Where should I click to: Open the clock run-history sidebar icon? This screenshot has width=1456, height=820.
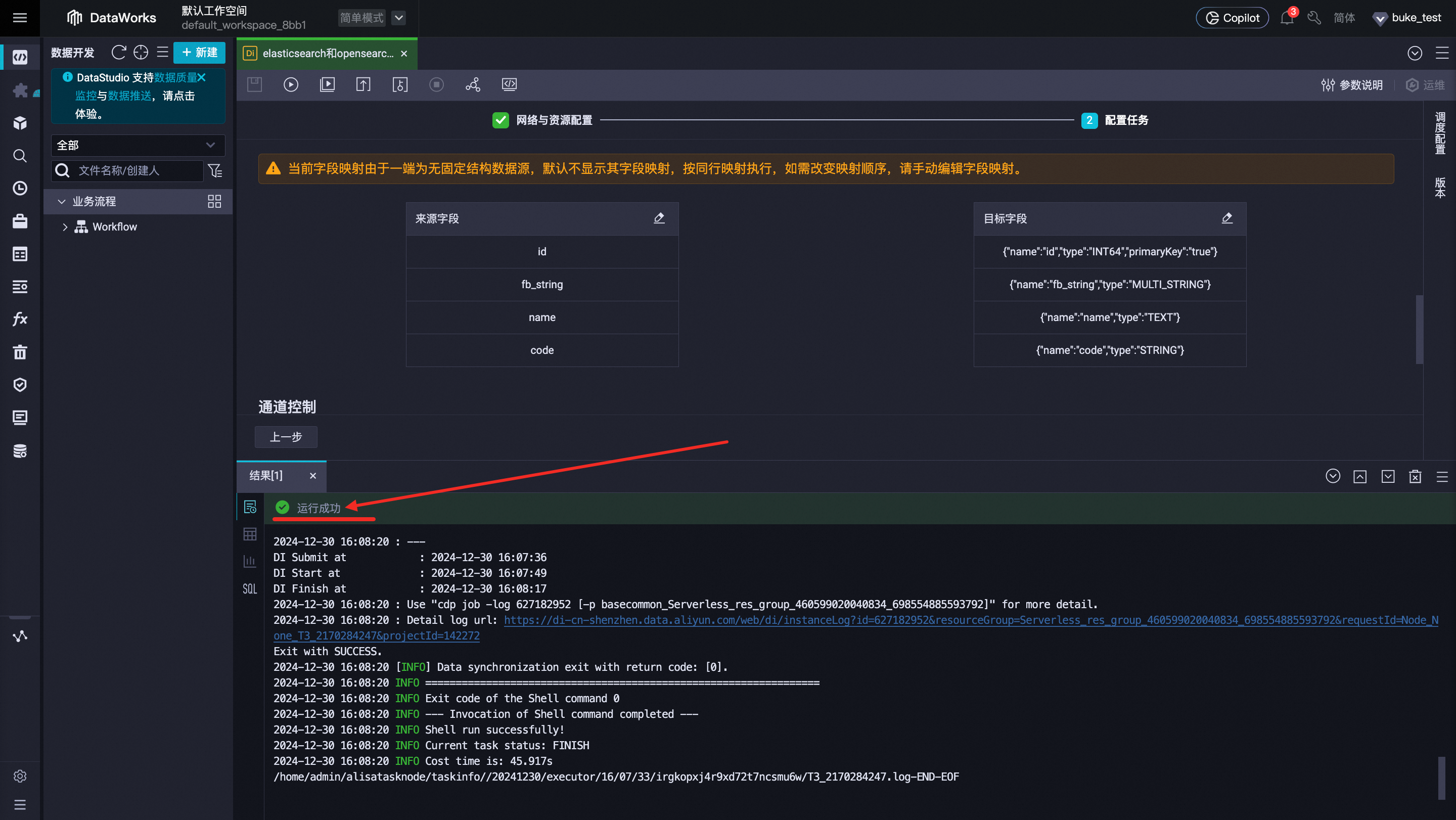(20, 188)
